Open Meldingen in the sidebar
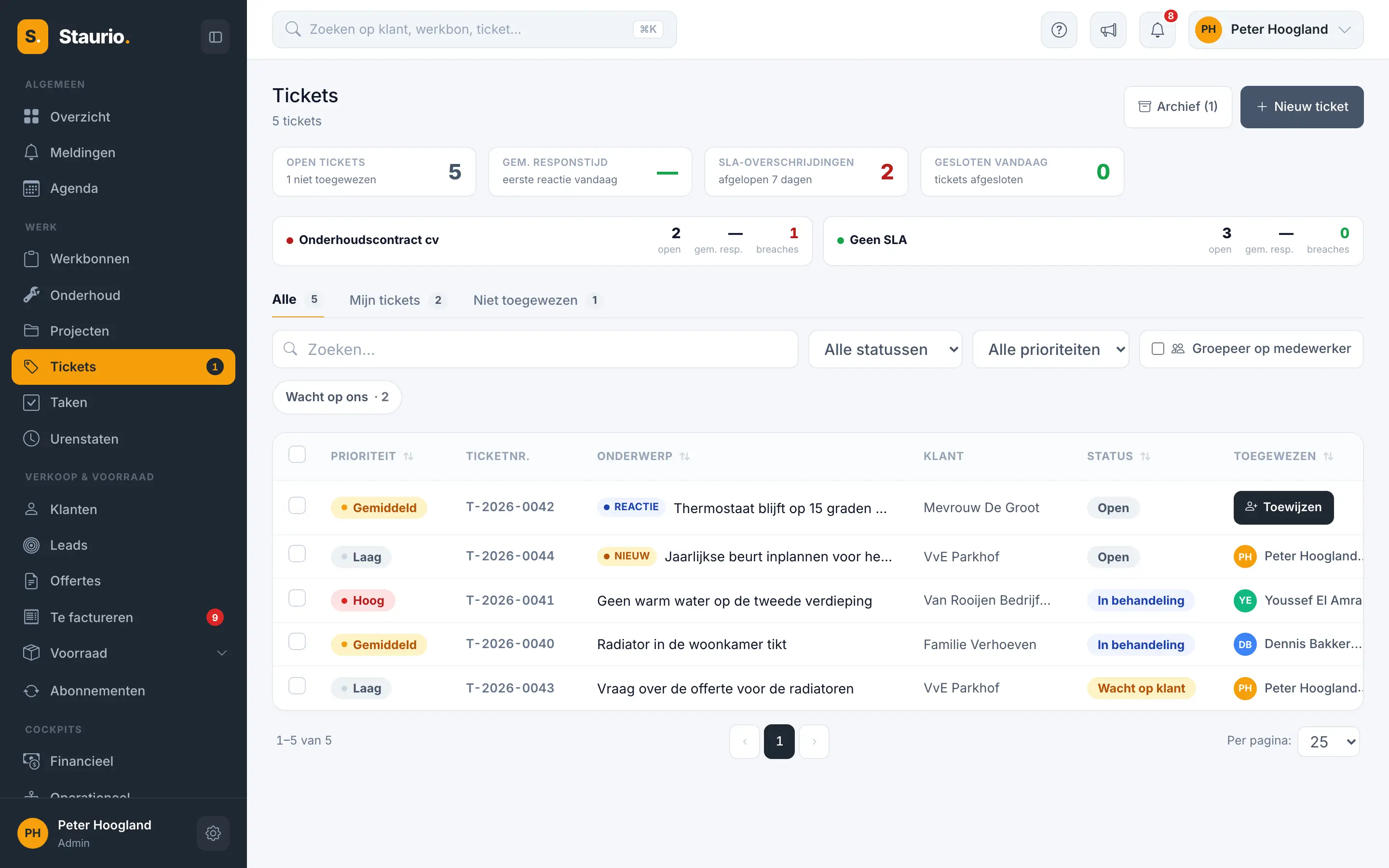The height and width of the screenshot is (868, 1389). [x=123, y=153]
